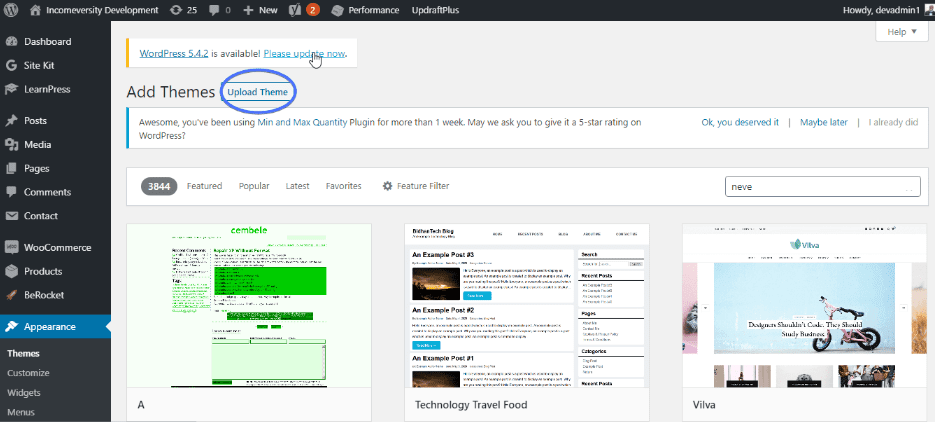The height and width of the screenshot is (422, 935).
Task: Click the Contact envelope icon
Action: coord(11,216)
